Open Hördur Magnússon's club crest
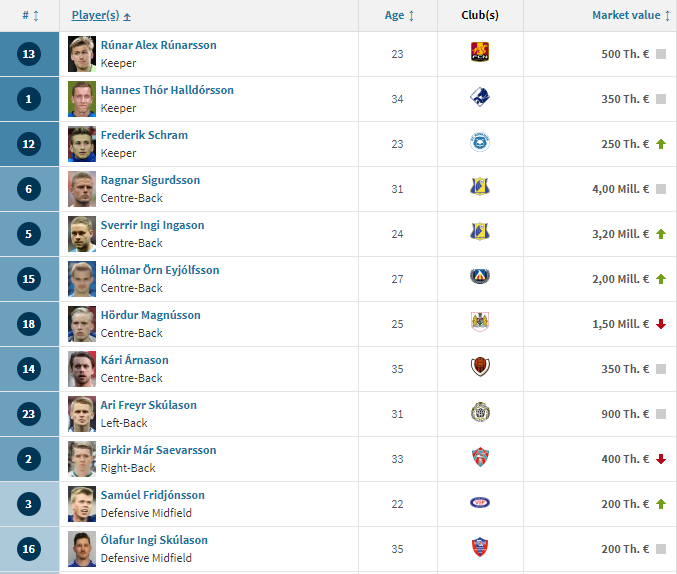The height and width of the screenshot is (574, 677). [x=480, y=322]
